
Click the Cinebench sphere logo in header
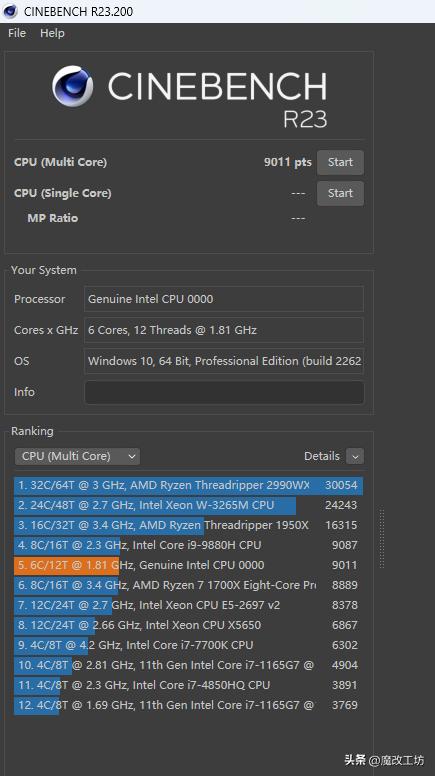click(x=73, y=86)
